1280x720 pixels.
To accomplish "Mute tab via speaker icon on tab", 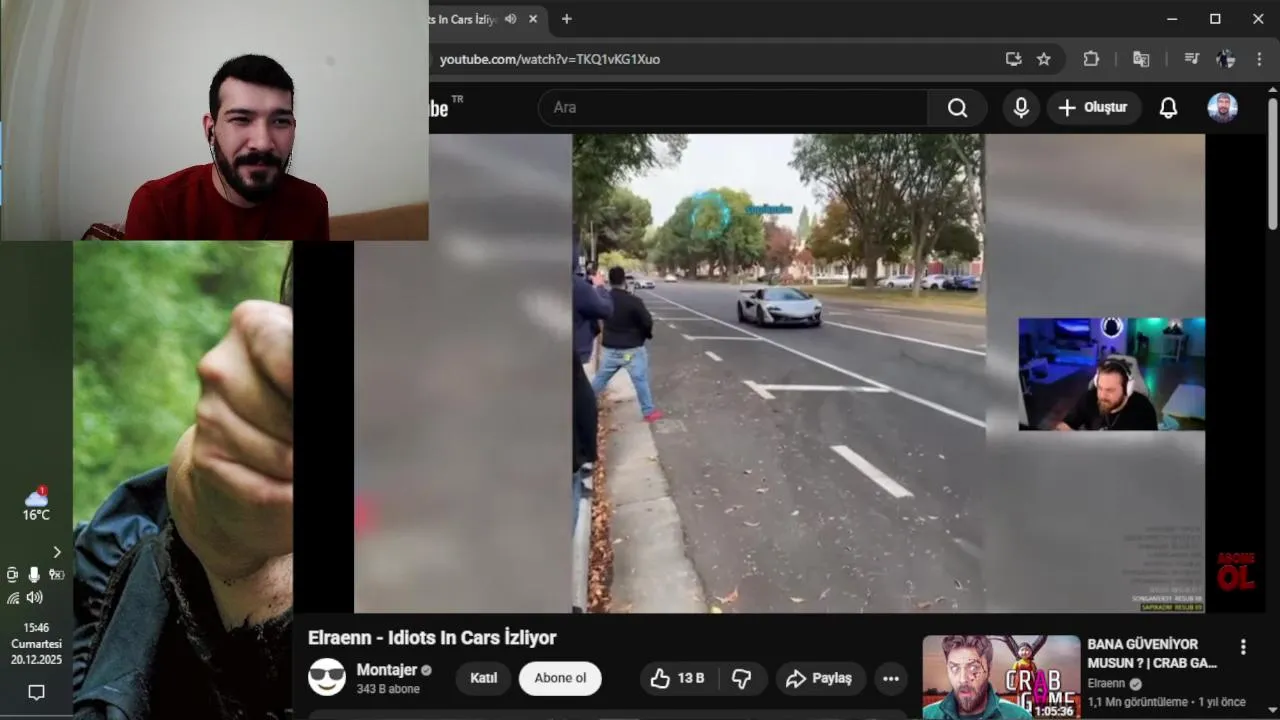I will click(x=511, y=19).
